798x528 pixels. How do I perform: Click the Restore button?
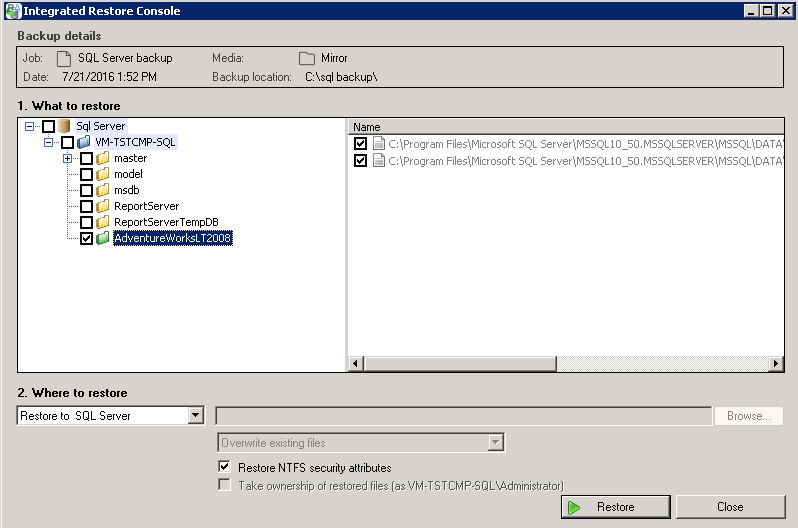[x=616, y=507]
